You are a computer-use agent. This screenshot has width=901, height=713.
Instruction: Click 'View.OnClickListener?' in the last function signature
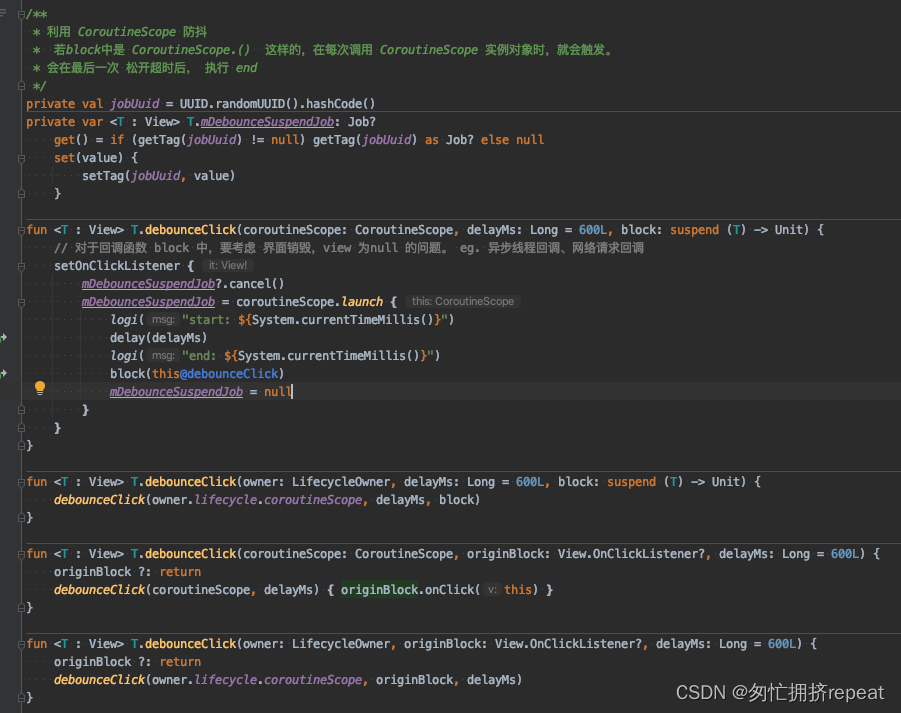click(x=568, y=644)
